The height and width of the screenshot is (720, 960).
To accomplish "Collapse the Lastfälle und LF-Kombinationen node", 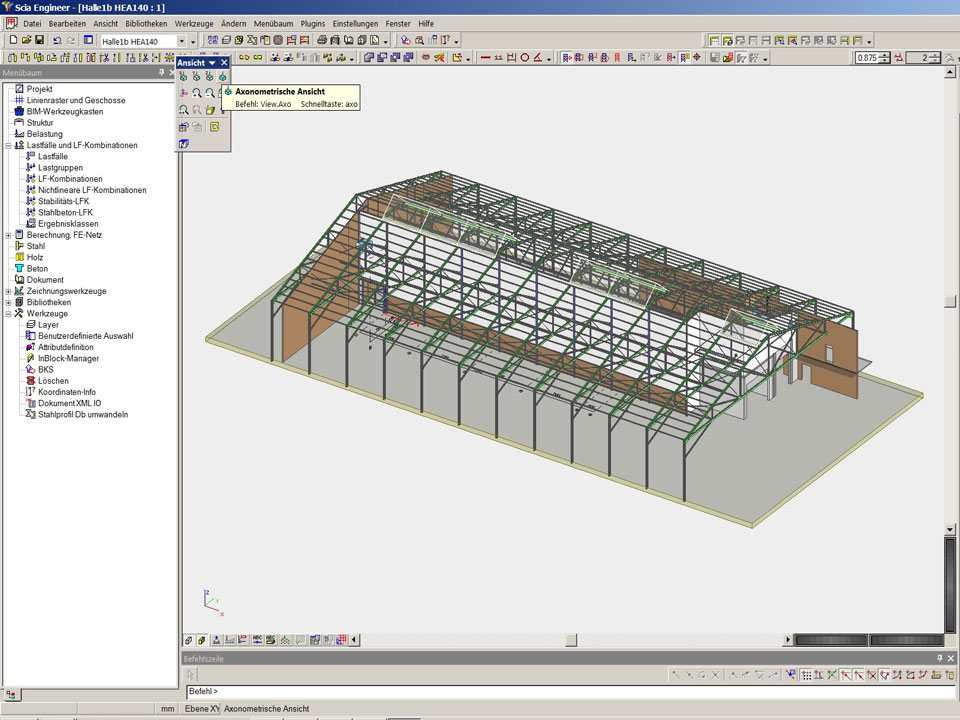I will [x=8, y=145].
